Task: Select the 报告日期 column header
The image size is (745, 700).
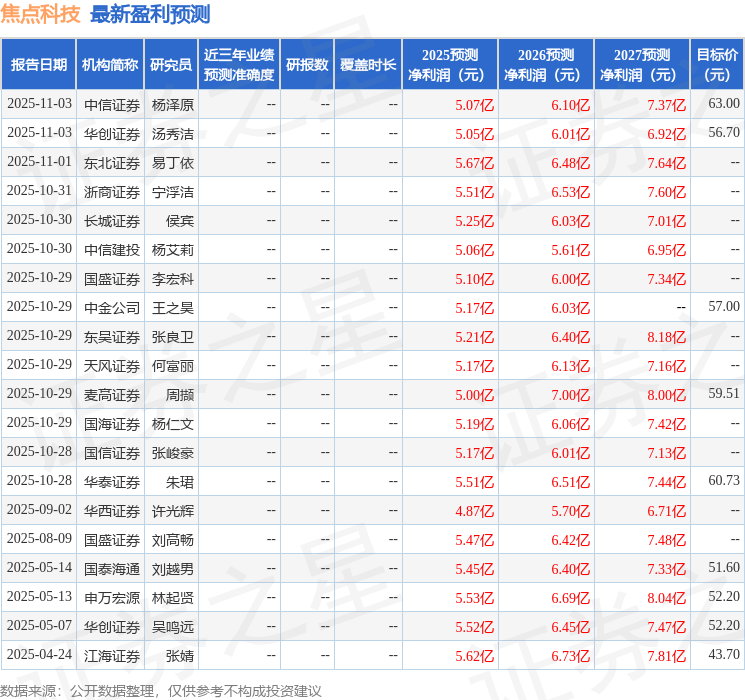Action: pyautogui.click(x=39, y=65)
